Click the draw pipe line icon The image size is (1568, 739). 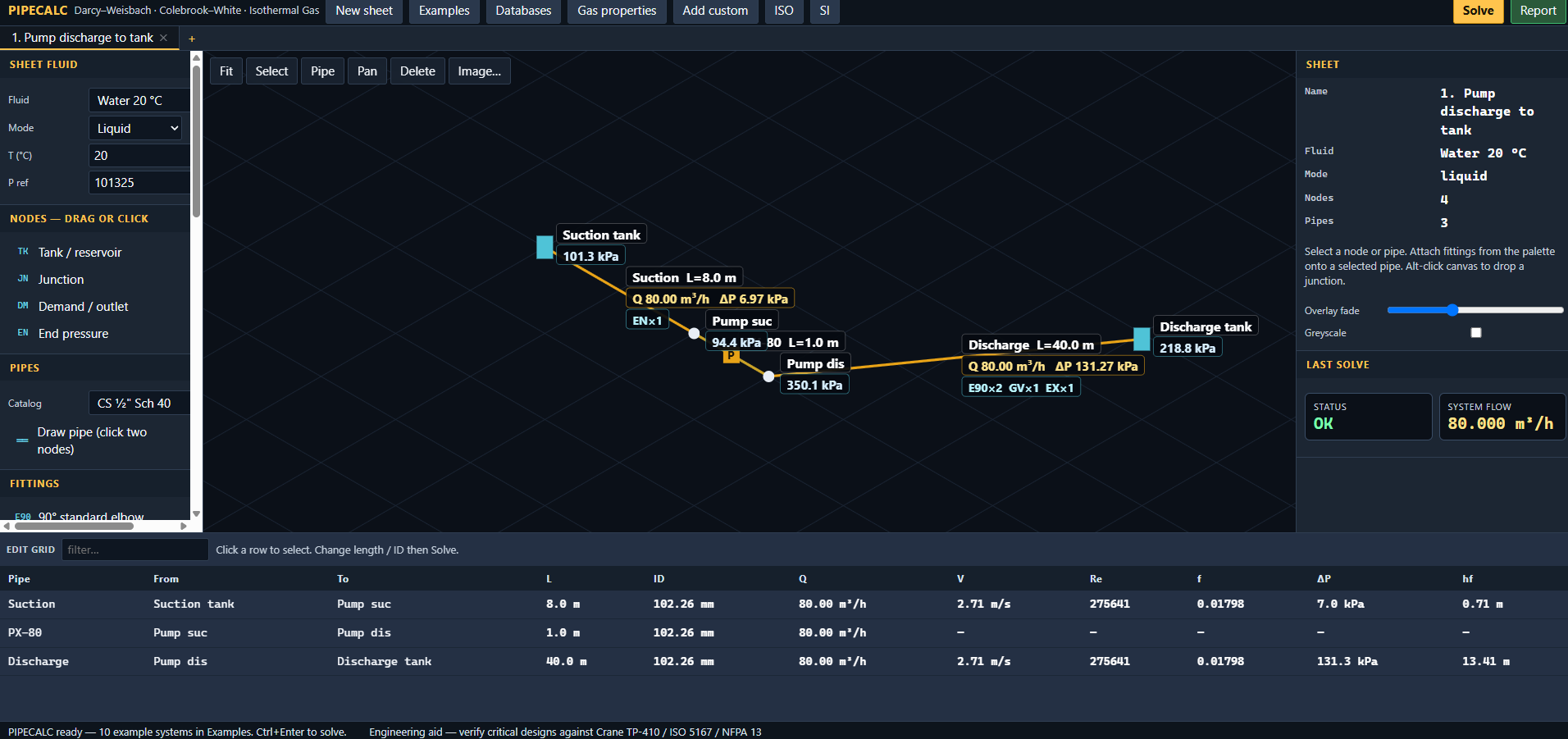[22, 440]
